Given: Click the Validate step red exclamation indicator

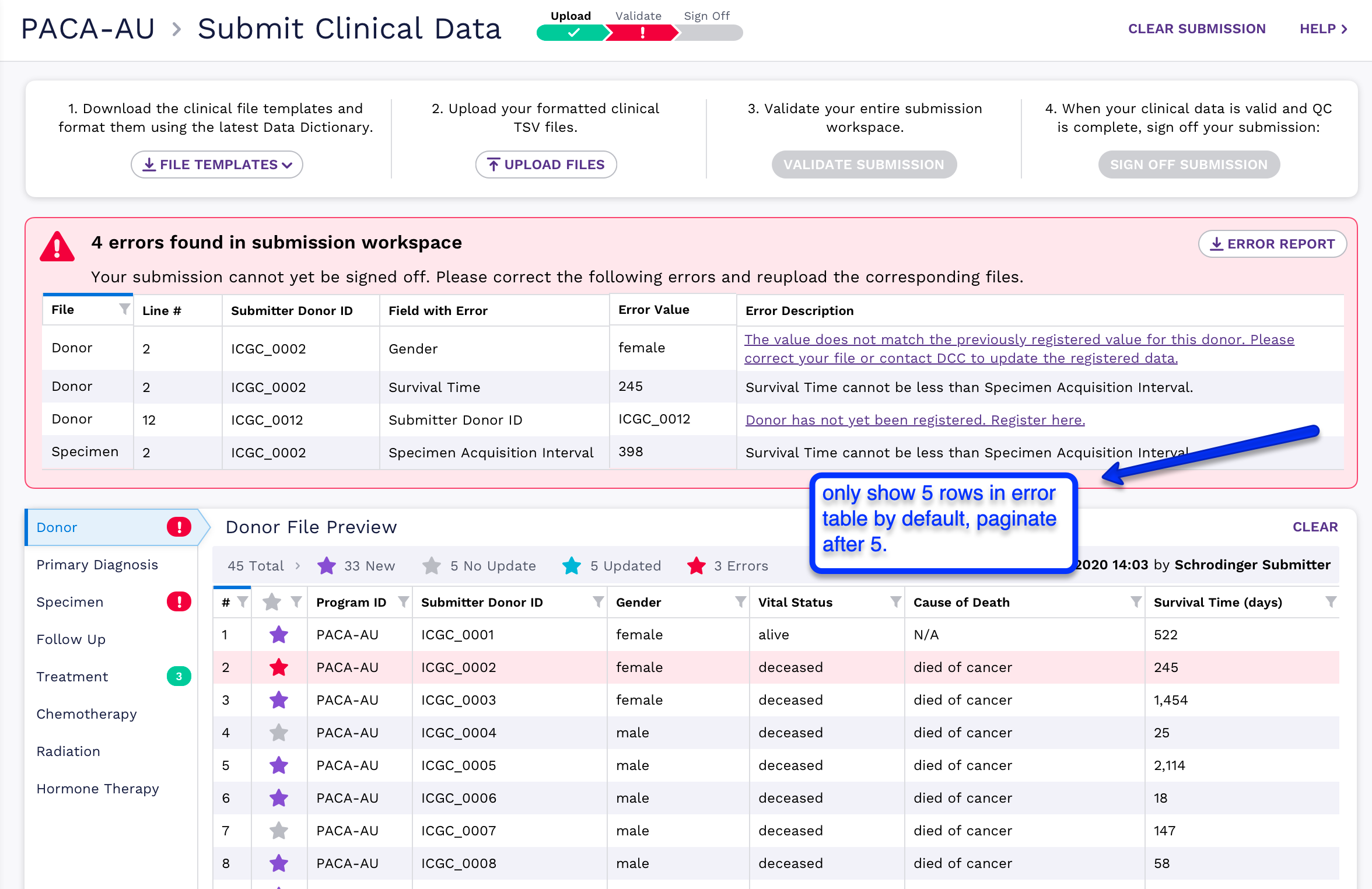Looking at the screenshot, I should tap(642, 33).
